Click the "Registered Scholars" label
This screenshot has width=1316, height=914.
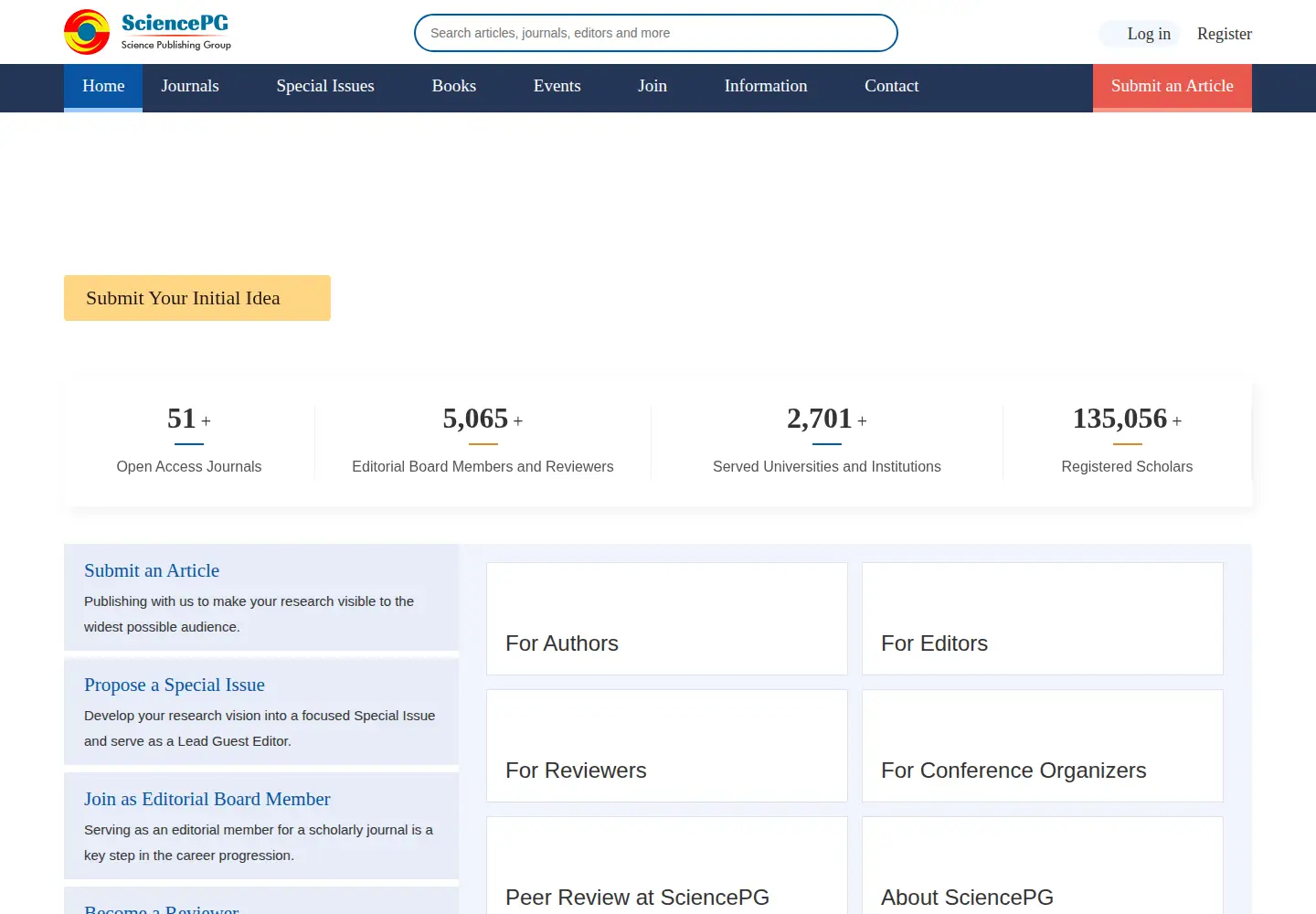[1127, 467]
